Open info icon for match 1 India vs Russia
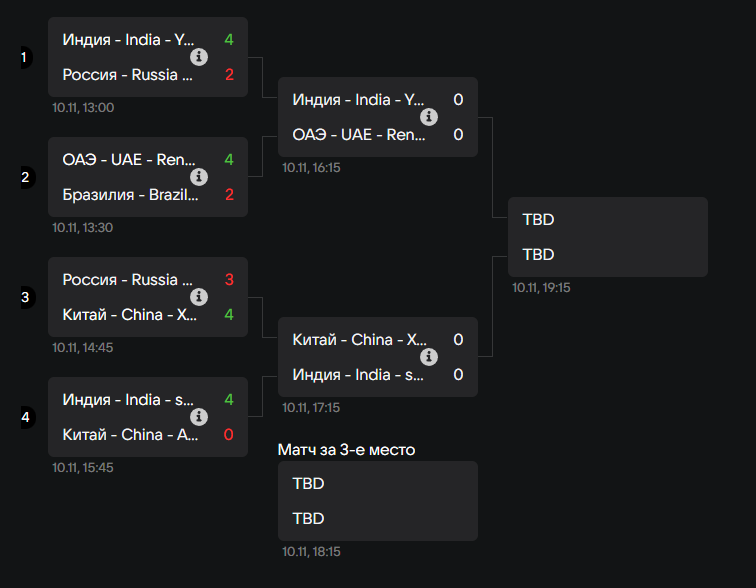Image resolution: width=756 pixels, height=588 pixels. coord(199,57)
